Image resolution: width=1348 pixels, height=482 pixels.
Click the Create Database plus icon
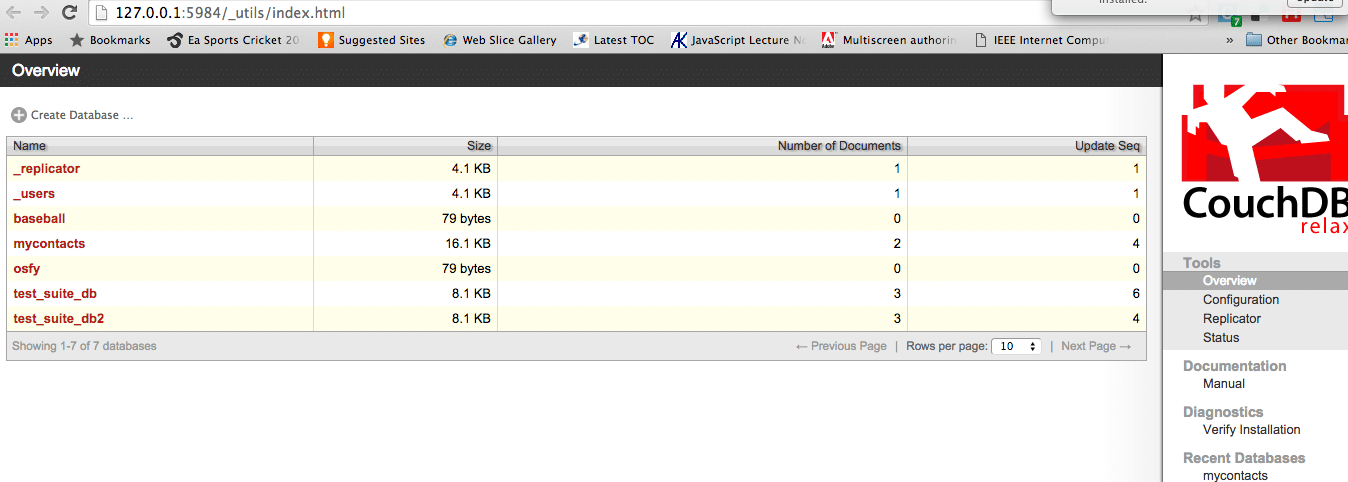(19, 115)
